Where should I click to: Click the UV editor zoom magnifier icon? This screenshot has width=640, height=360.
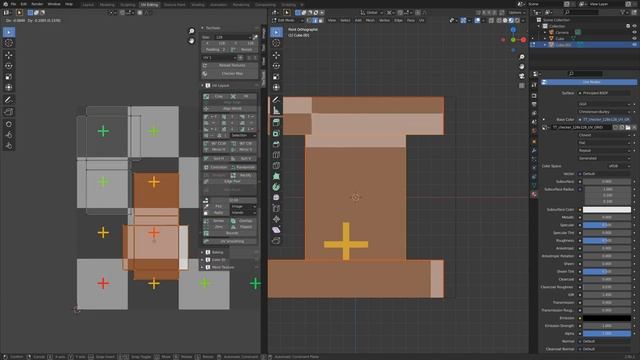click(191, 31)
